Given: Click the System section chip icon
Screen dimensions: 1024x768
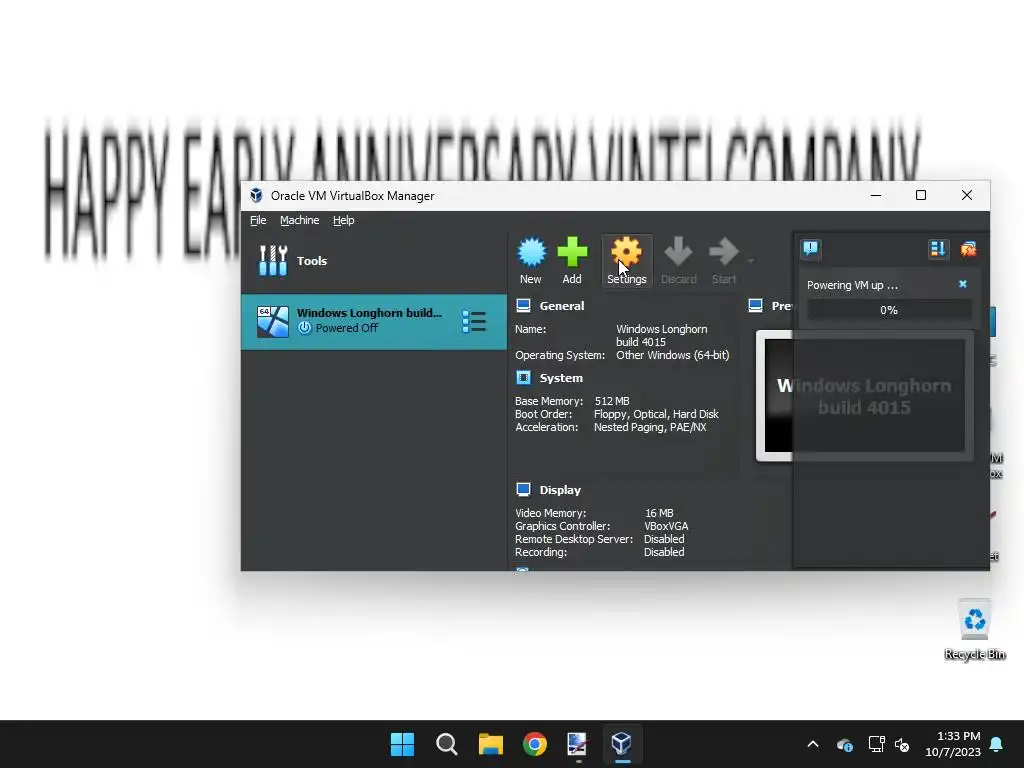Looking at the screenshot, I should tap(523, 377).
